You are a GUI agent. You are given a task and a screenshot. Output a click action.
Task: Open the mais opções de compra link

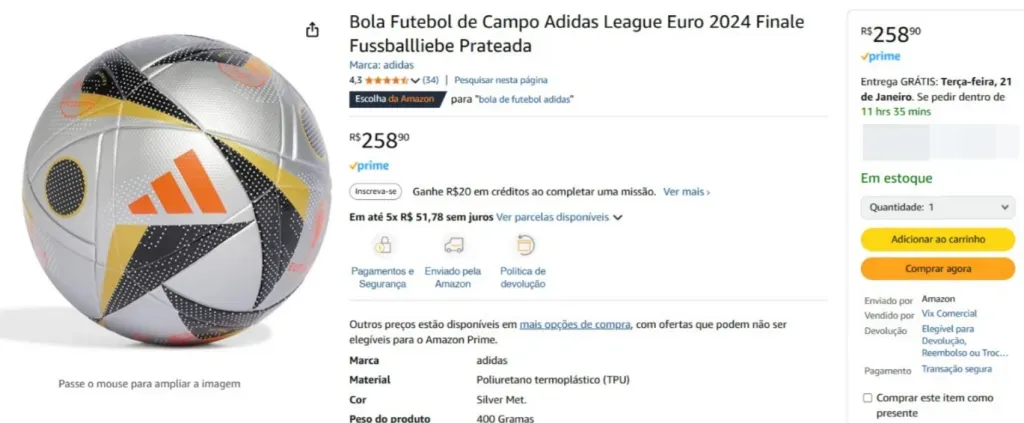(x=575, y=324)
